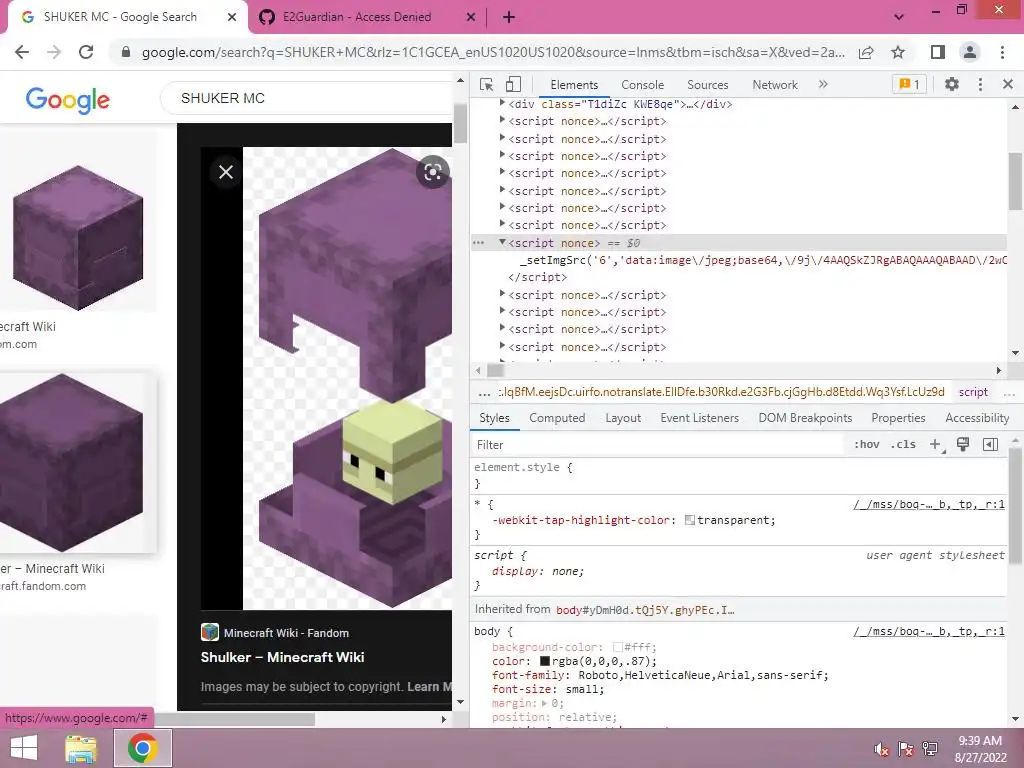Close the image preview with X button
The width and height of the screenshot is (1024, 768).
click(x=226, y=172)
